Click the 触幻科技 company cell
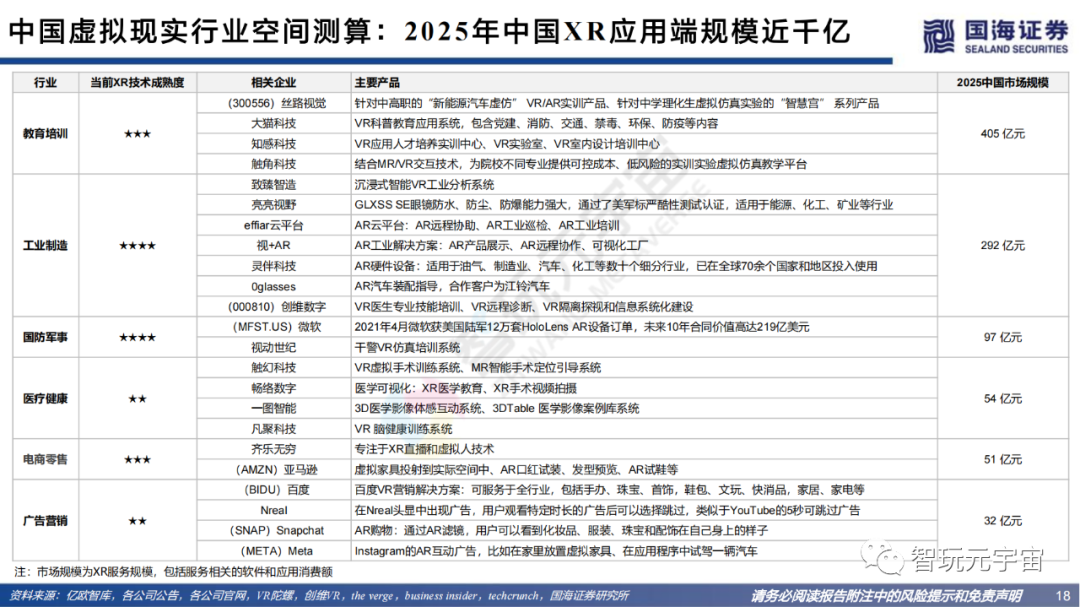Screen dimensions: 1080x607 (x=273, y=368)
